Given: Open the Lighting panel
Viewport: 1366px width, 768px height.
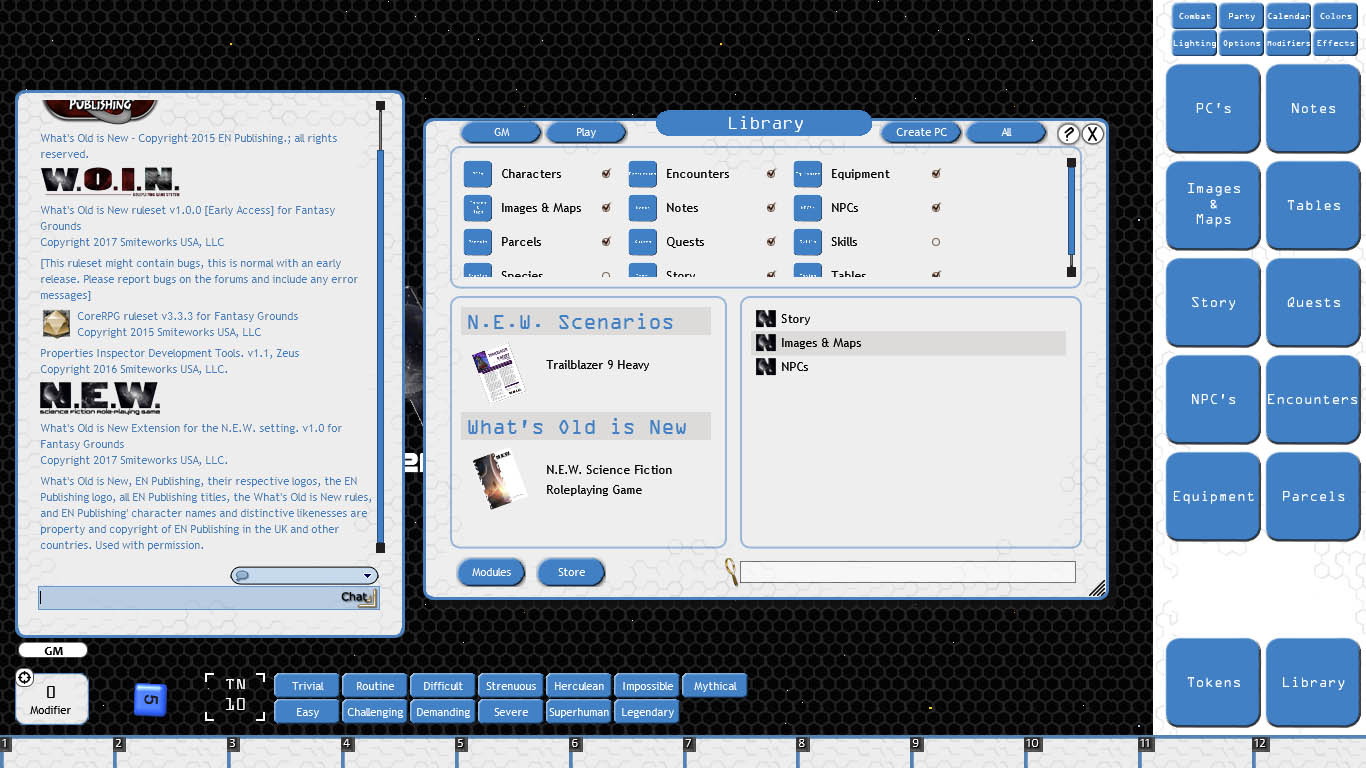Looking at the screenshot, I should point(1194,43).
